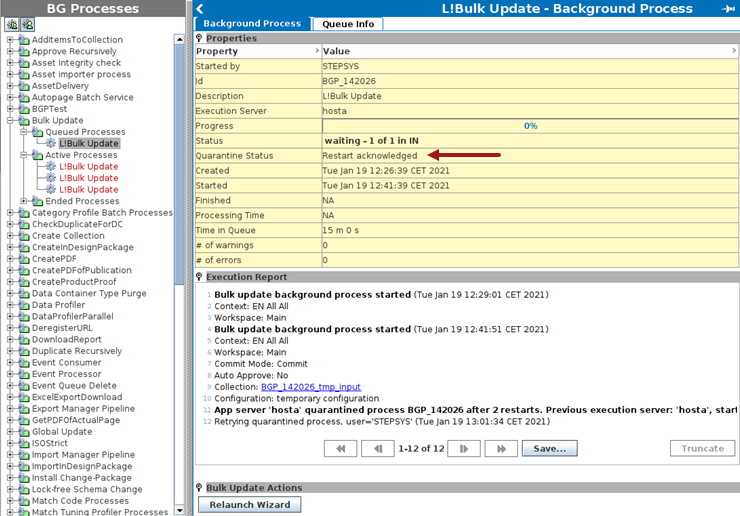Click the back arrow in the title bar
740x516 pixels.
pyautogui.click(x=199, y=8)
